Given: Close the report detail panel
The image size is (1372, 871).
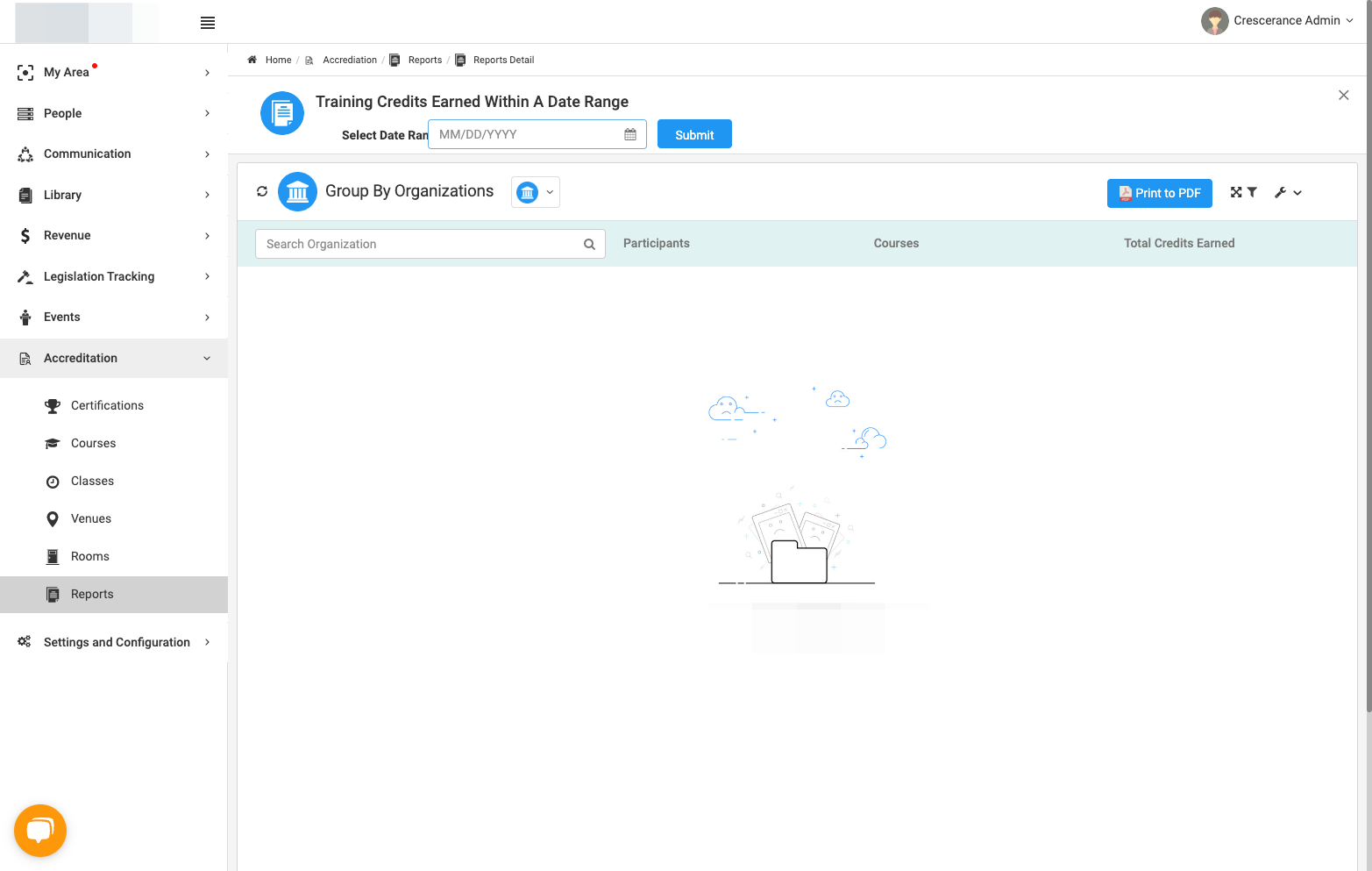Looking at the screenshot, I should pyautogui.click(x=1344, y=95).
